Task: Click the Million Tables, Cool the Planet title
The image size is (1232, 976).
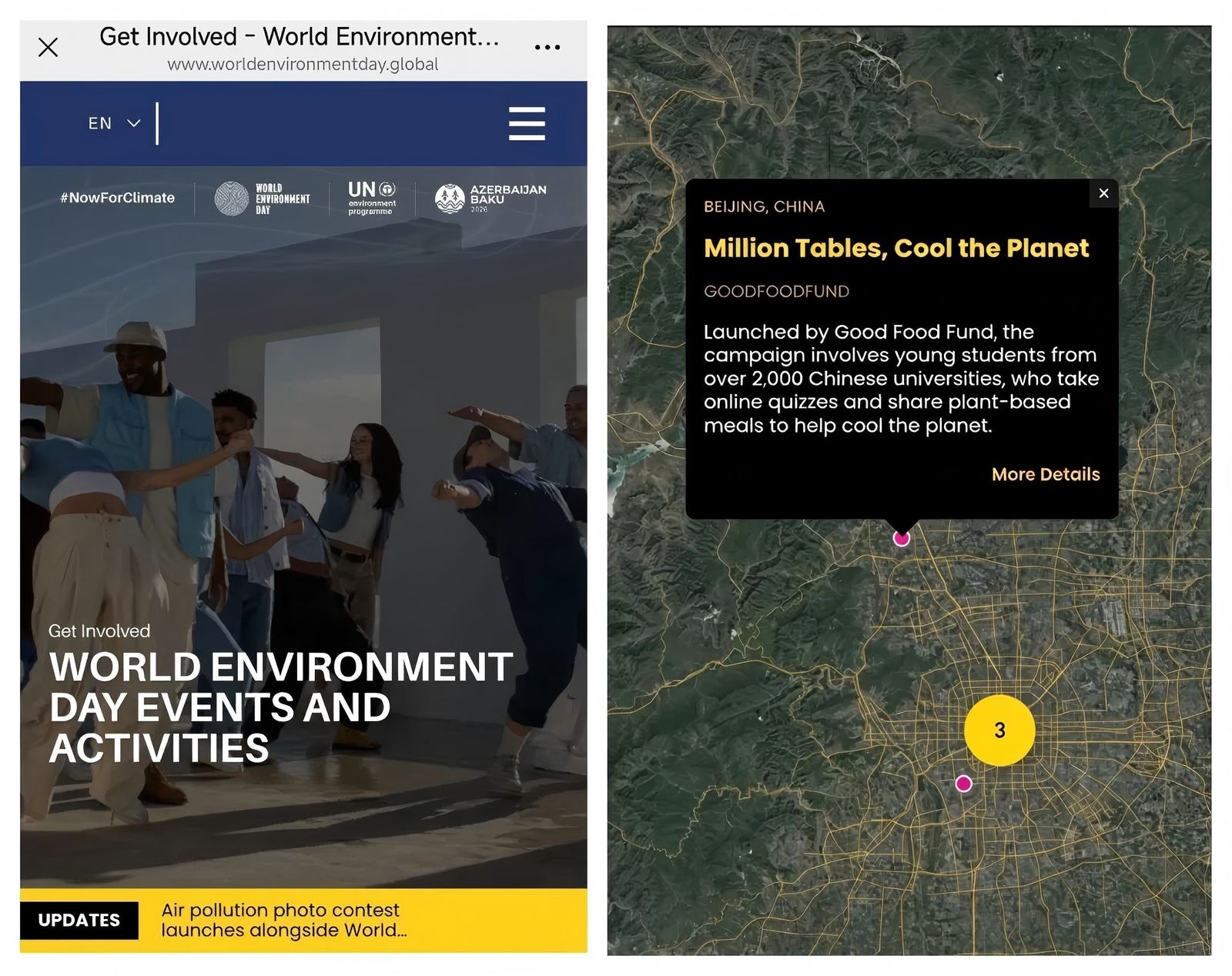Action: pyautogui.click(x=896, y=248)
